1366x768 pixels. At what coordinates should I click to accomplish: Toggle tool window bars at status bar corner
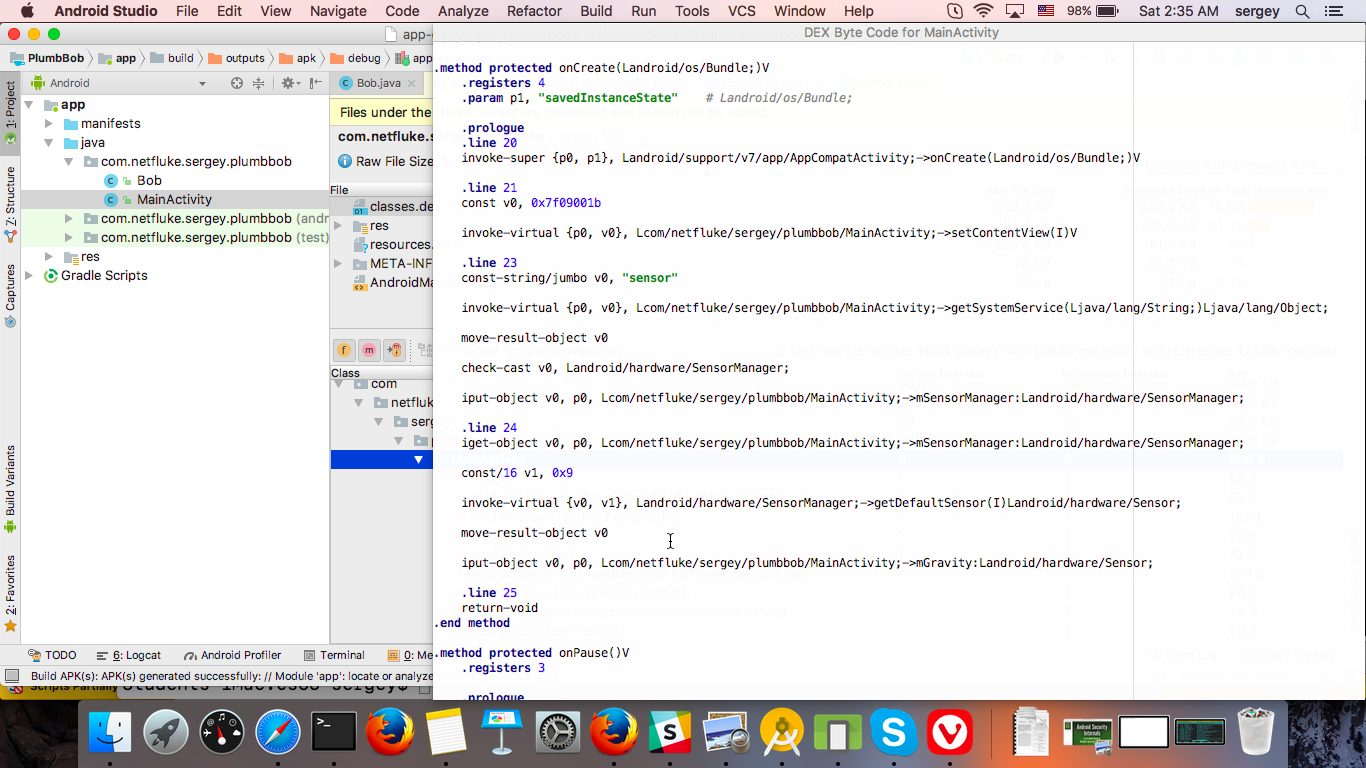pos(11,676)
